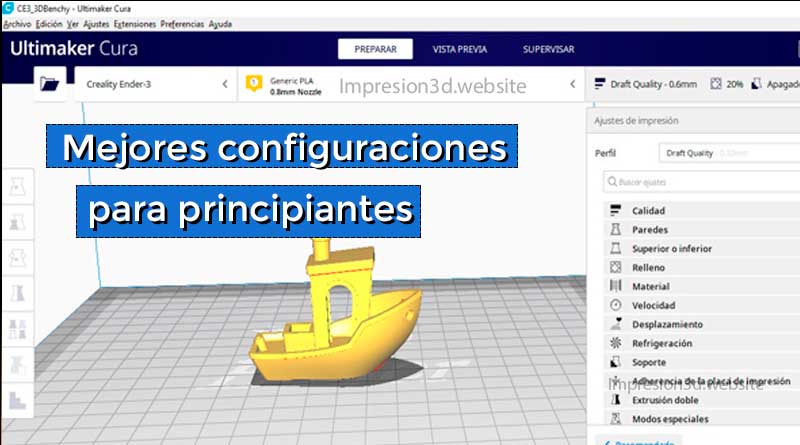Switch to the PREPARAR stage
This screenshot has width=800, height=445.
[x=375, y=49]
